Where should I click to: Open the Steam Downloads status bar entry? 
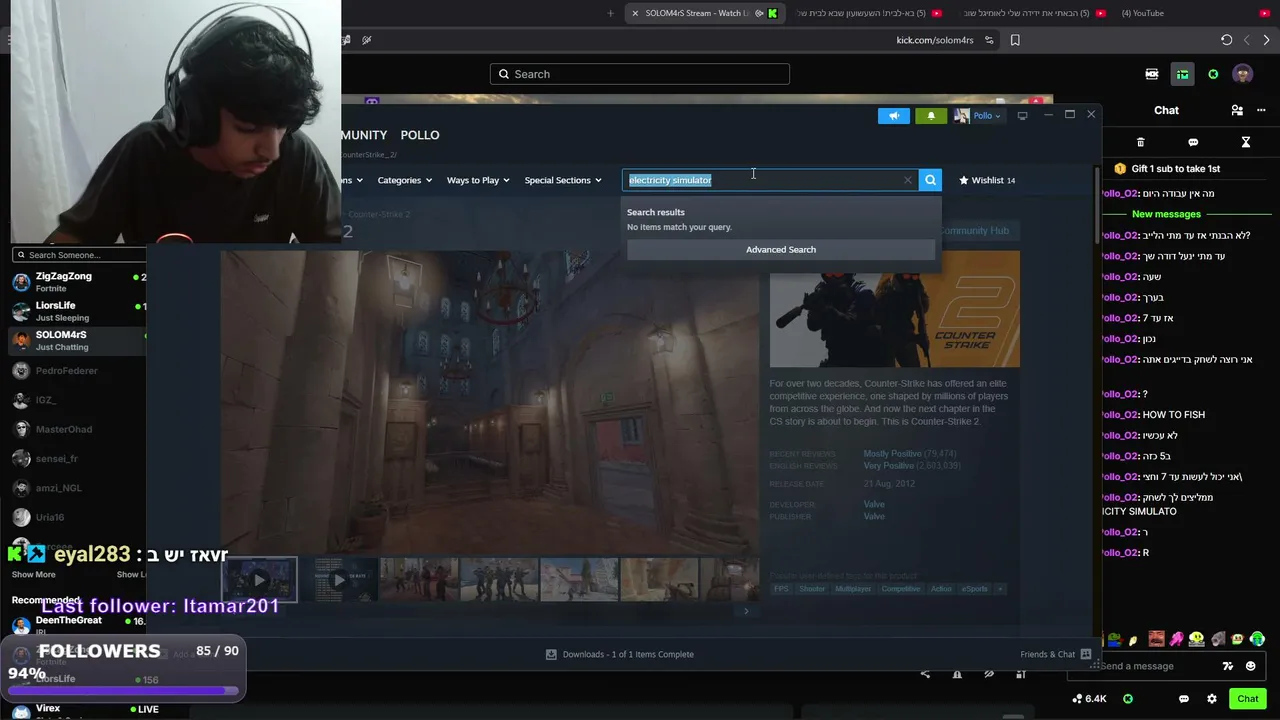point(620,654)
